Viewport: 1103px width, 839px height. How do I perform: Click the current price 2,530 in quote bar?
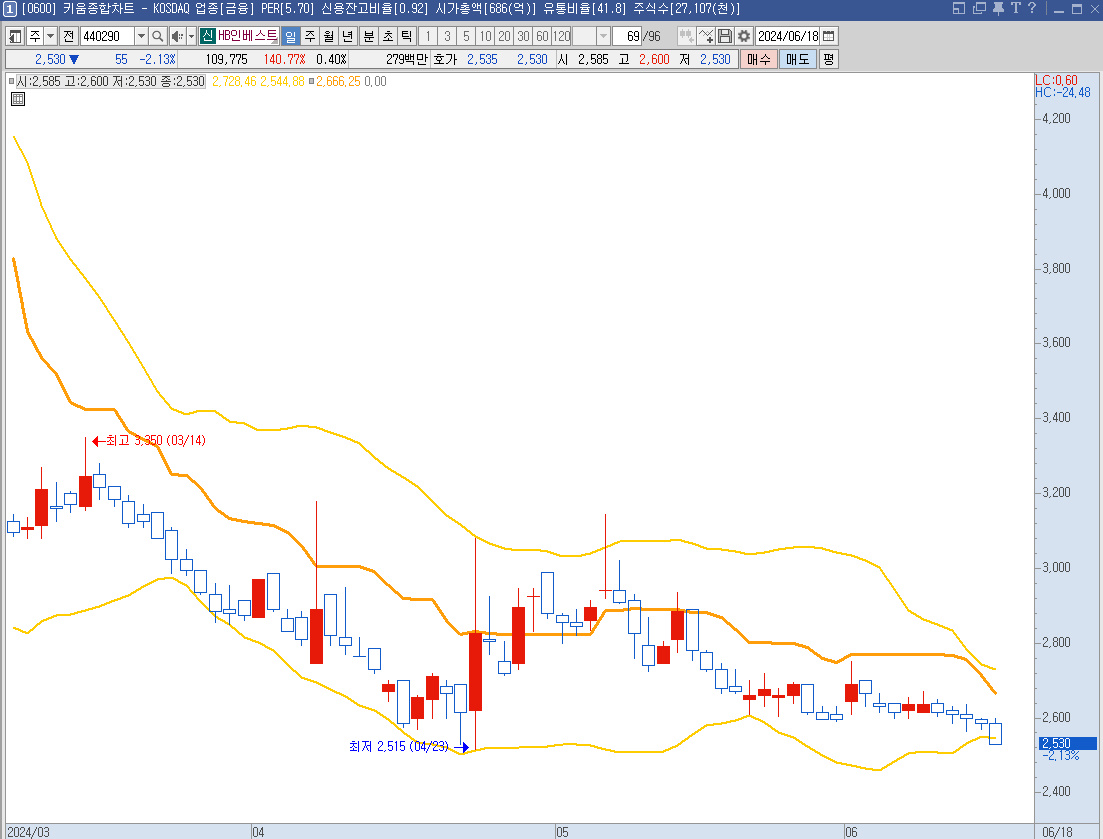click(x=51, y=59)
